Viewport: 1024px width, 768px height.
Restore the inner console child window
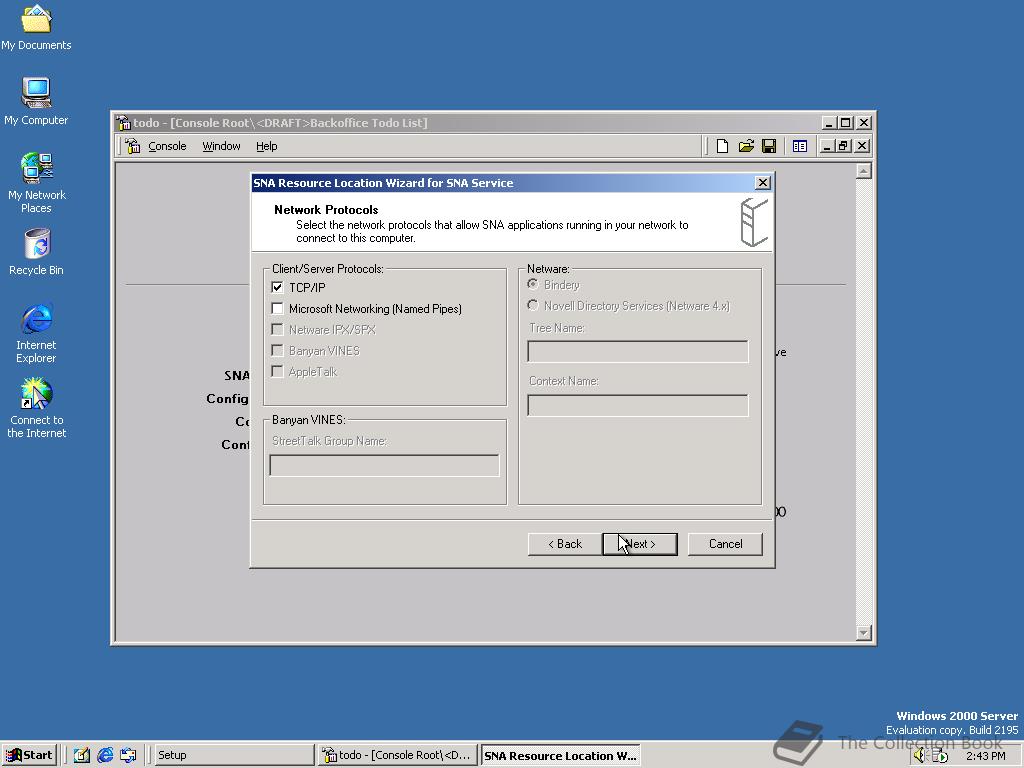[x=844, y=146]
